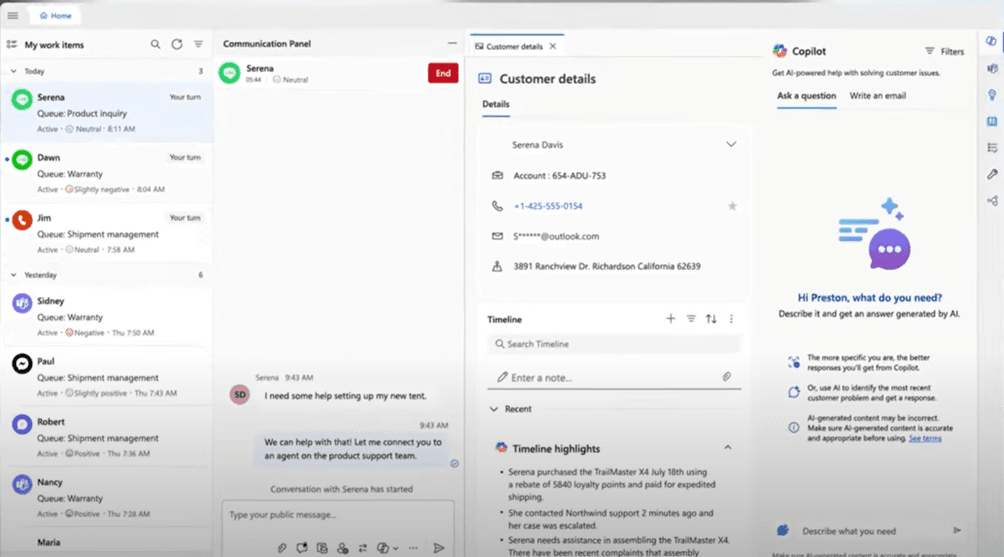
Task: Click the consult icon in message toolbar
Action: pos(343,548)
